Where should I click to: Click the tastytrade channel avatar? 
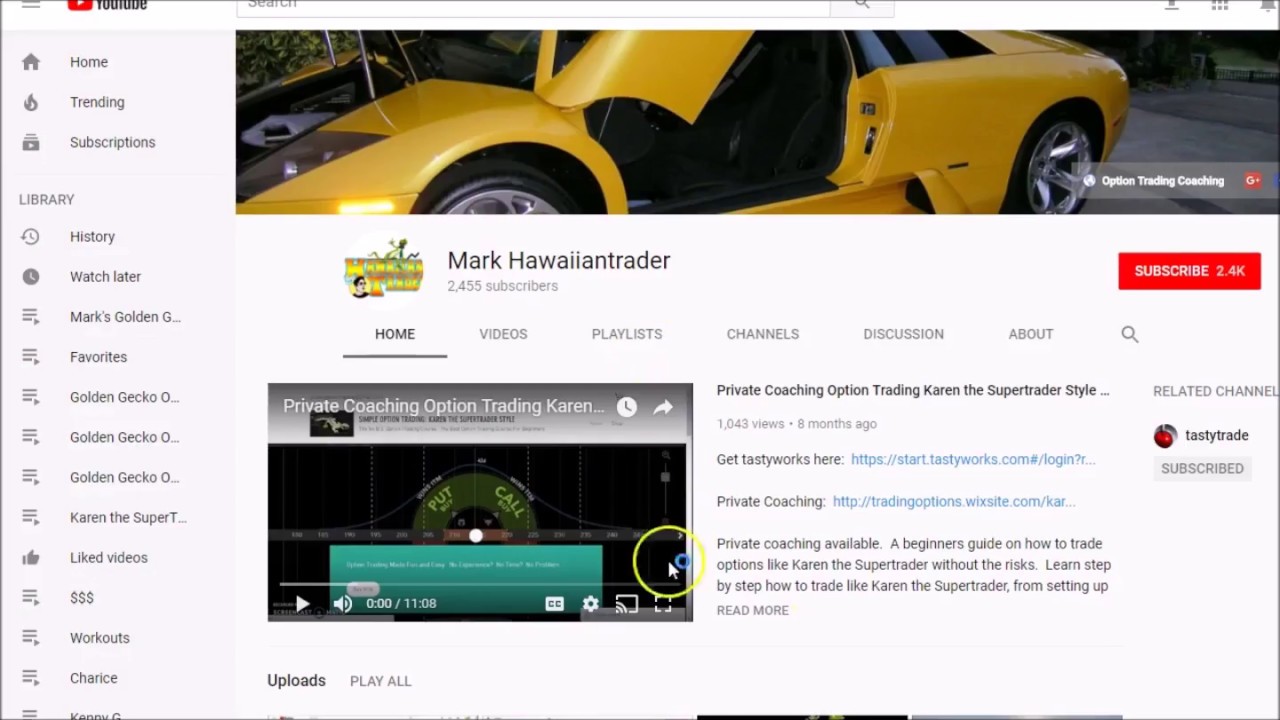(1165, 436)
